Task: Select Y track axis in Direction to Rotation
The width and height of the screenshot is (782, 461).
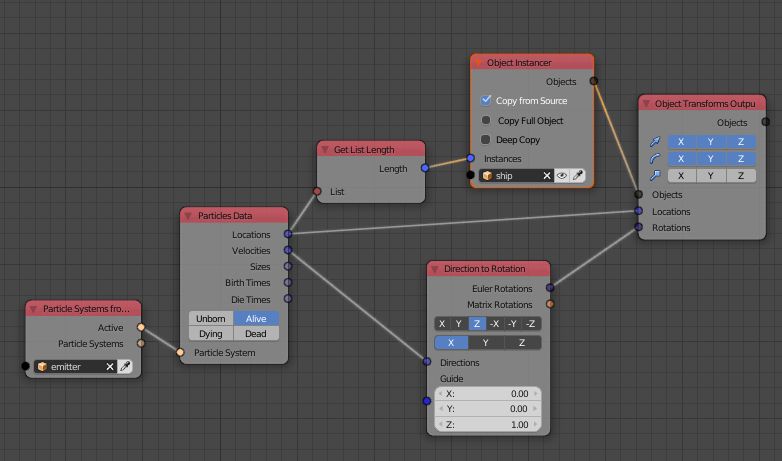Action: pyautogui.click(x=459, y=324)
